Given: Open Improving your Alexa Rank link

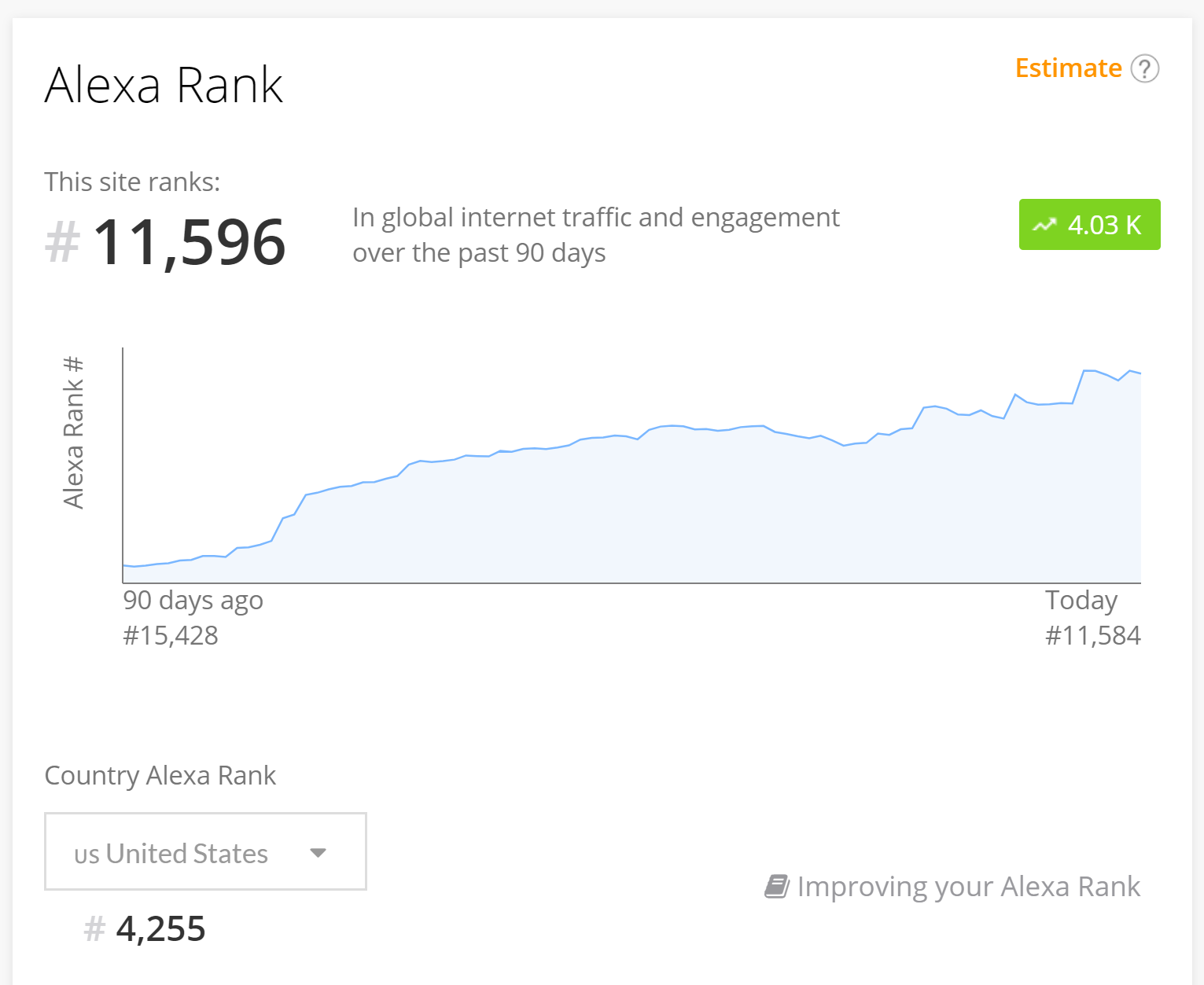Looking at the screenshot, I should click(x=968, y=887).
